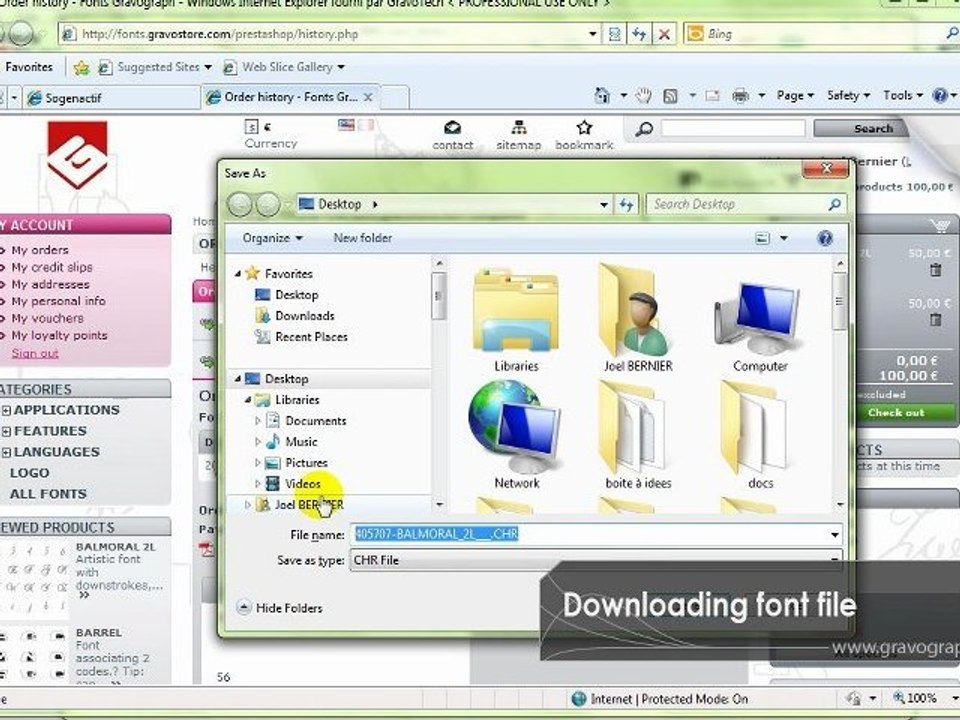This screenshot has height=720, width=960.
Task: Open the Tools menu
Action: (x=902, y=96)
